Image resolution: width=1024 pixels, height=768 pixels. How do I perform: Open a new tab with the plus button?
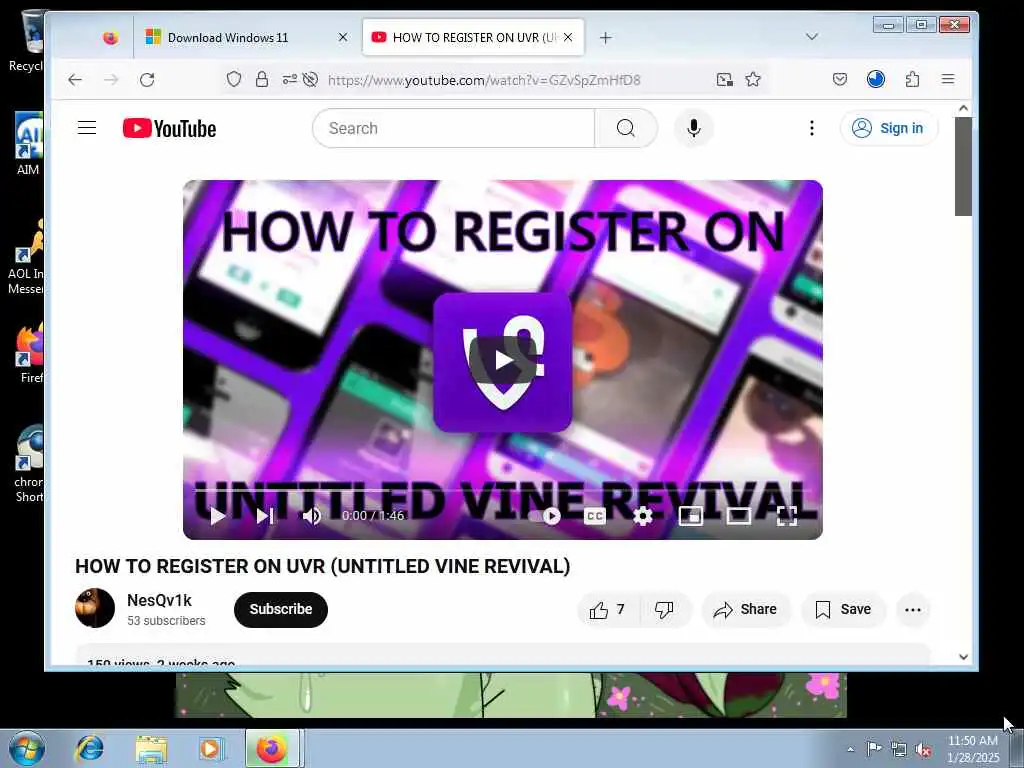tap(605, 38)
